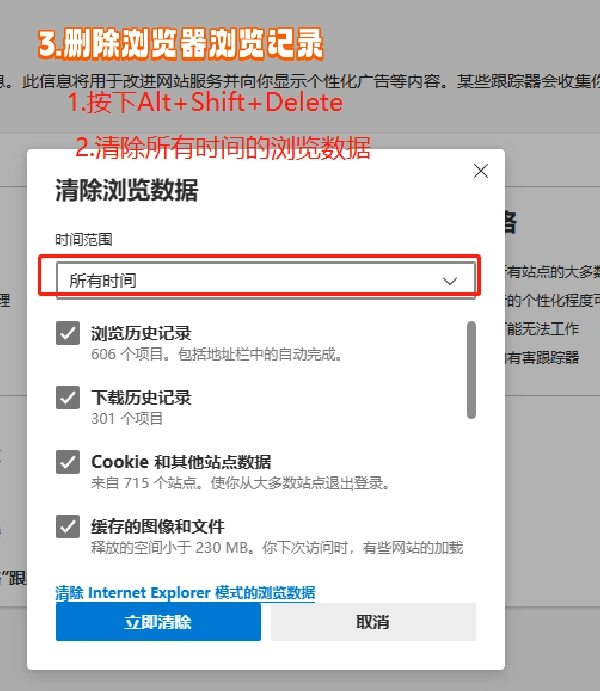Viewport: 600px width, 691px height.
Task: Open the 所有时间 time range dropdown
Action: coord(266,280)
